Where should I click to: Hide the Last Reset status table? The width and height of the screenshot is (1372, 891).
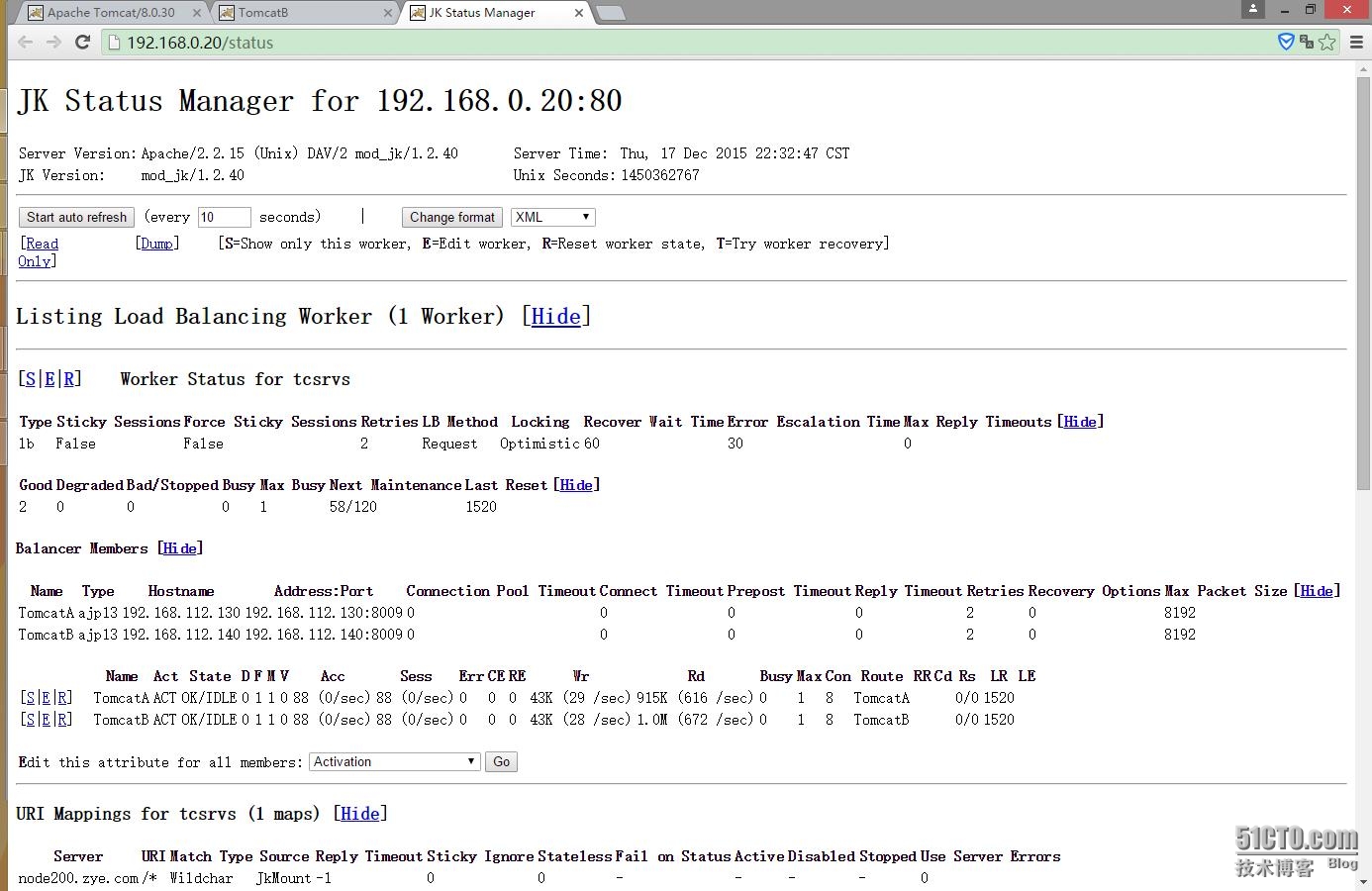[x=576, y=485]
